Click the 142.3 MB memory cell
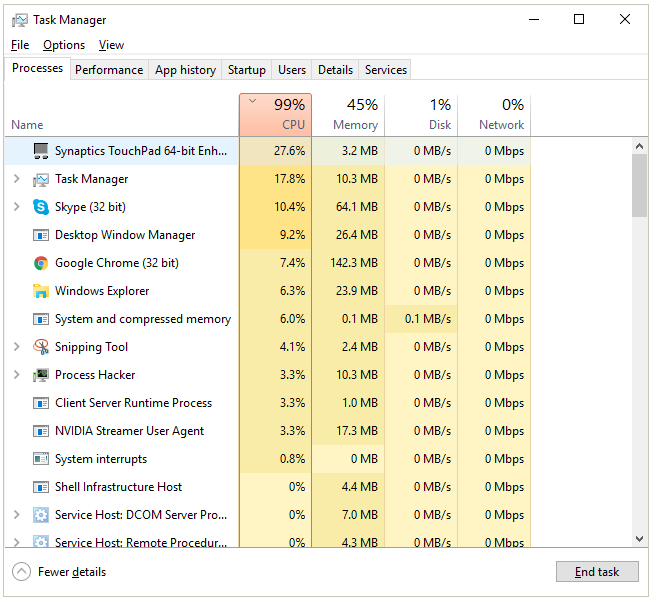The image size is (652, 601). click(348, 263)
